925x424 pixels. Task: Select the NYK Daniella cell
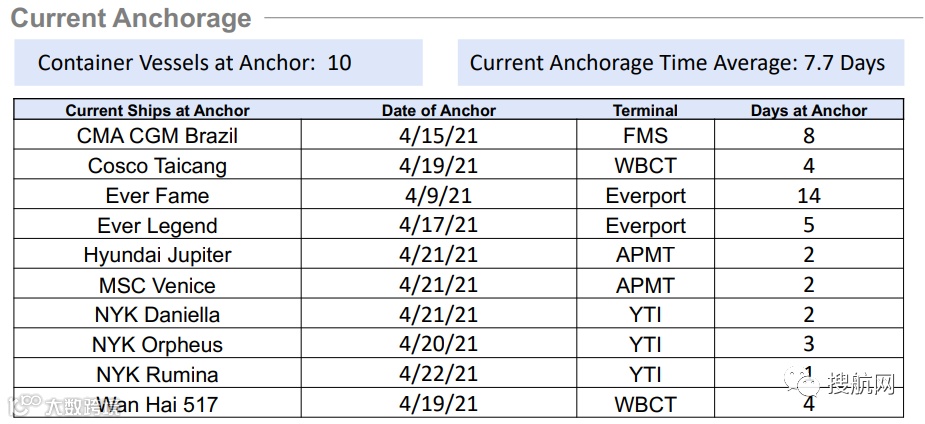[x=158, y=314]
